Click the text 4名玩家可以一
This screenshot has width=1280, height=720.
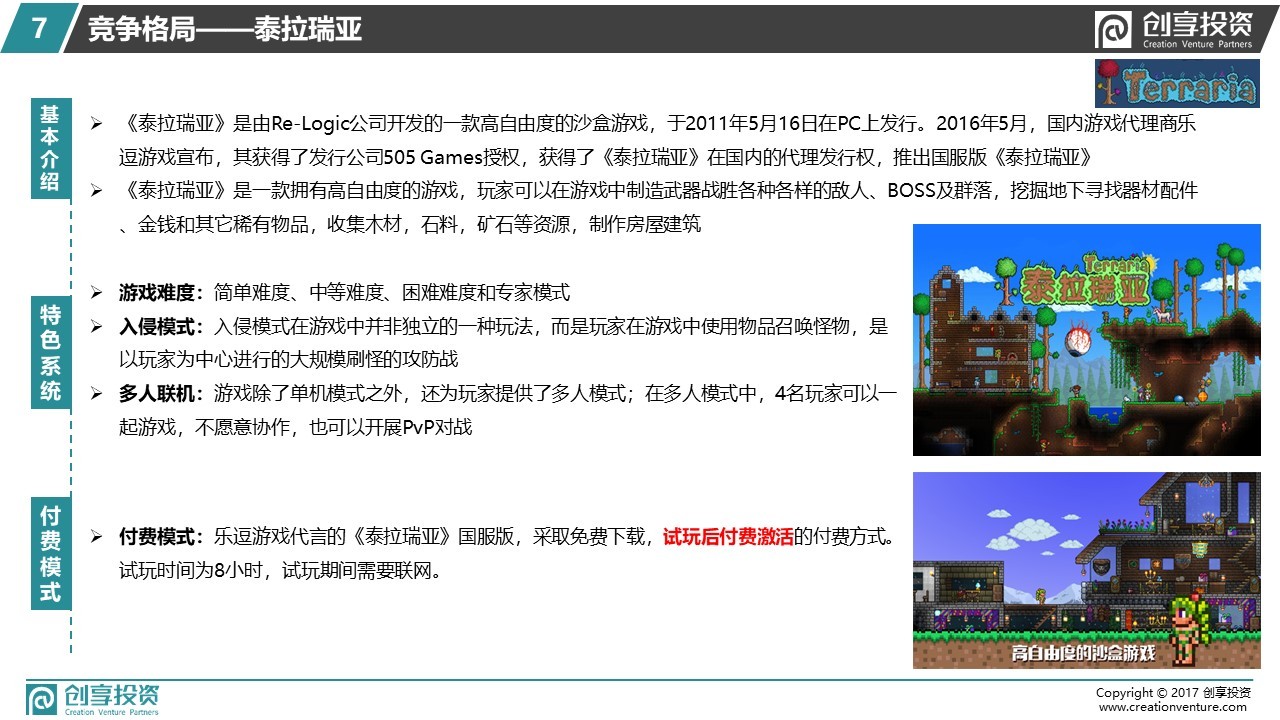(835, 393)
